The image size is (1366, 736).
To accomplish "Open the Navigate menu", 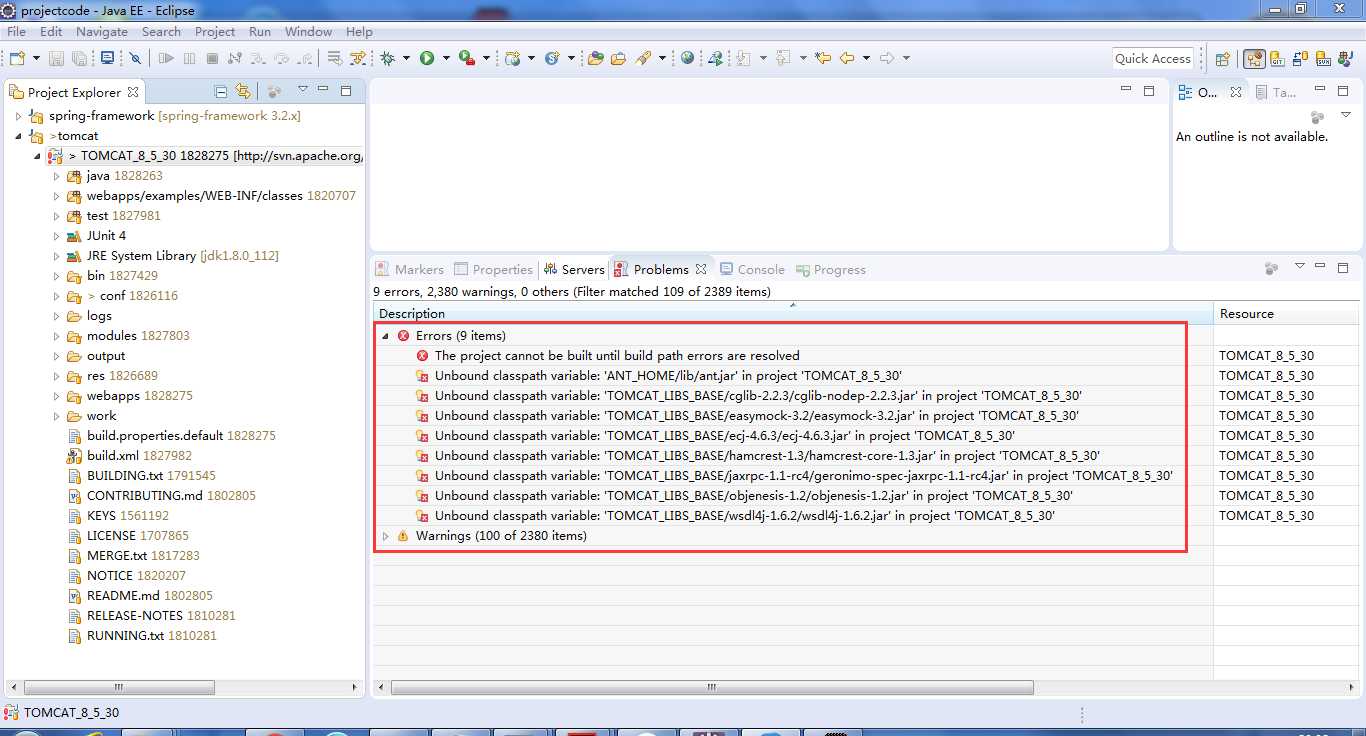I will 102,31.
